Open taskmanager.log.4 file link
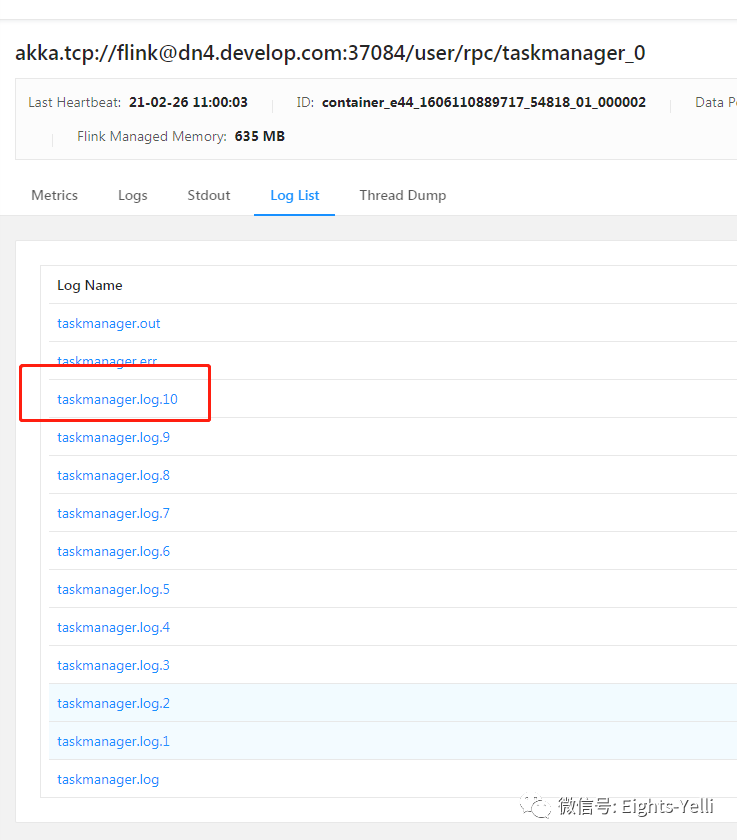Viewport: 737px width, 840px height. click(114, 628)
